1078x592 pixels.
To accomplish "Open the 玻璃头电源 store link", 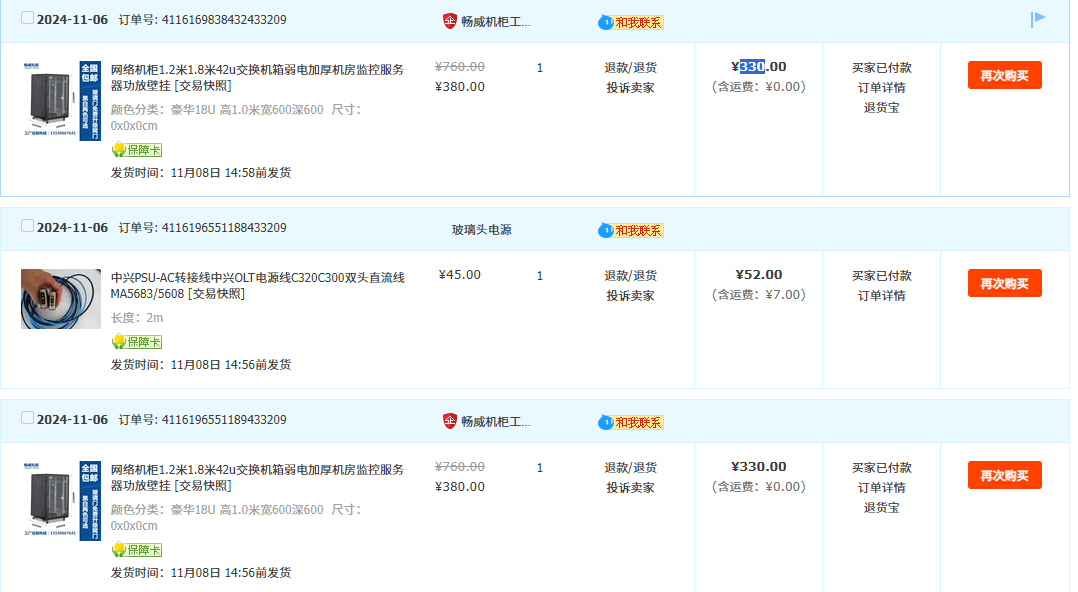I will pos(481,229).
